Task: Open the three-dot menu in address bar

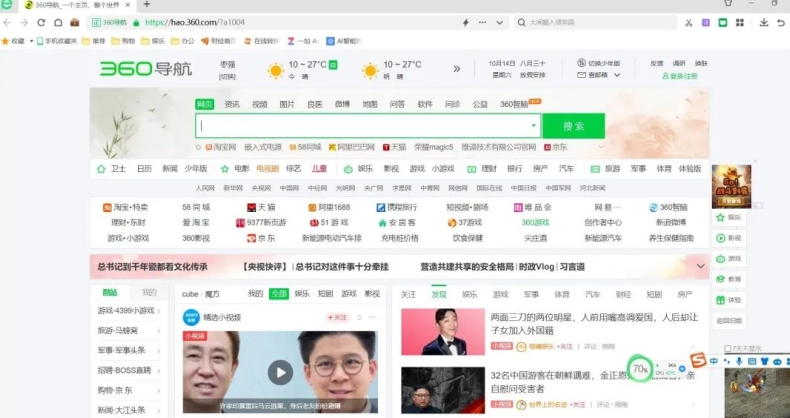Action: pyautogui.click(x=482, y=23)
